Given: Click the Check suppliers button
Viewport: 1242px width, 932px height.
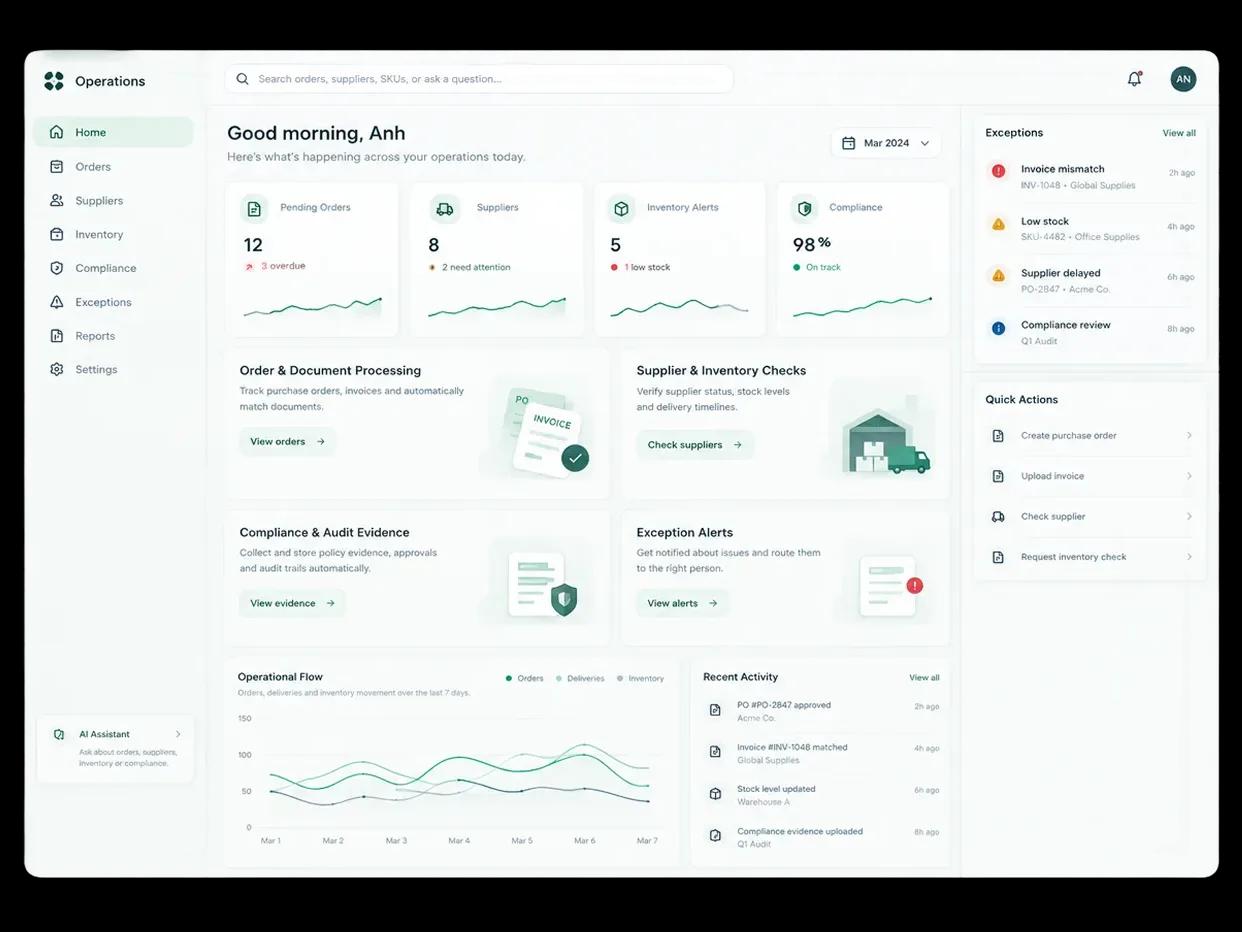Looking at the screenshot, I should (x=695, y=445).
